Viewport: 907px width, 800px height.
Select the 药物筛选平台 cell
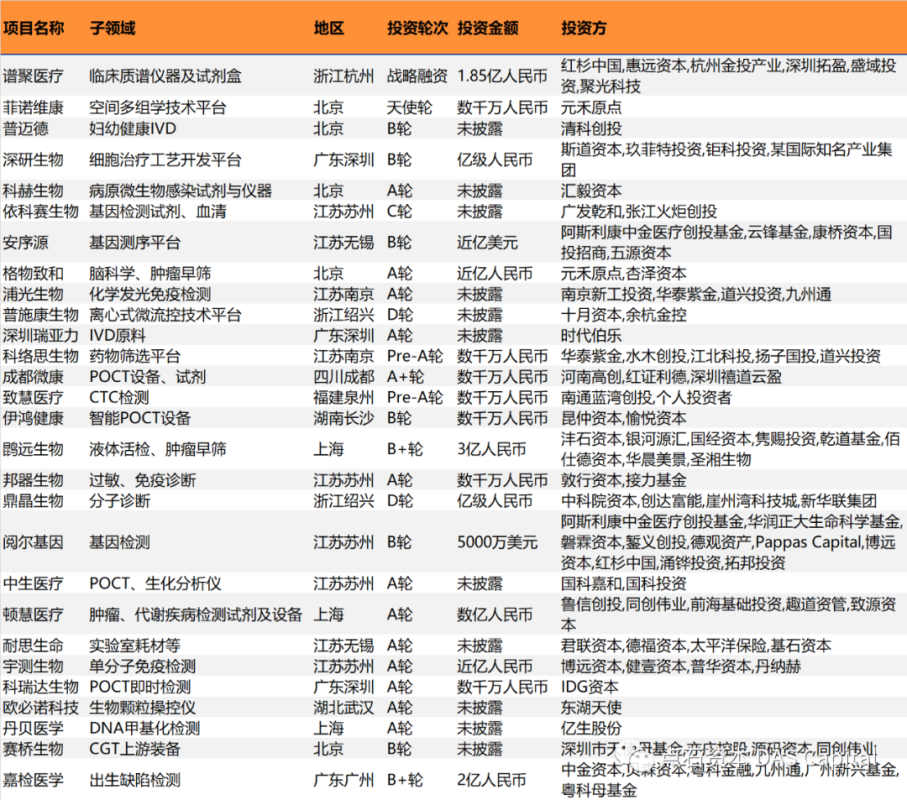pyautogui.click(x=135, y=356)
